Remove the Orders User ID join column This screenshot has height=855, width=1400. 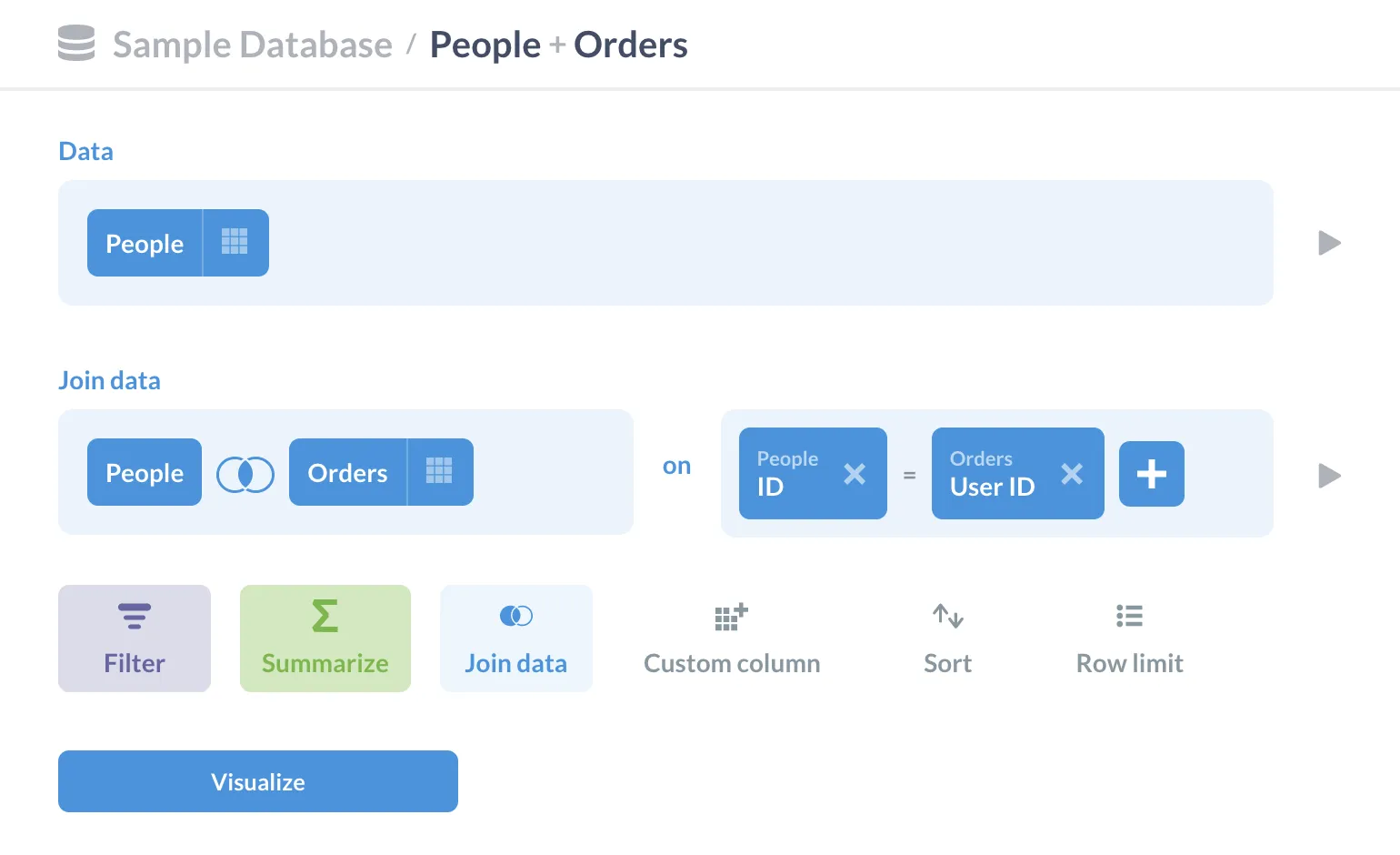[x=1072, y=473]
